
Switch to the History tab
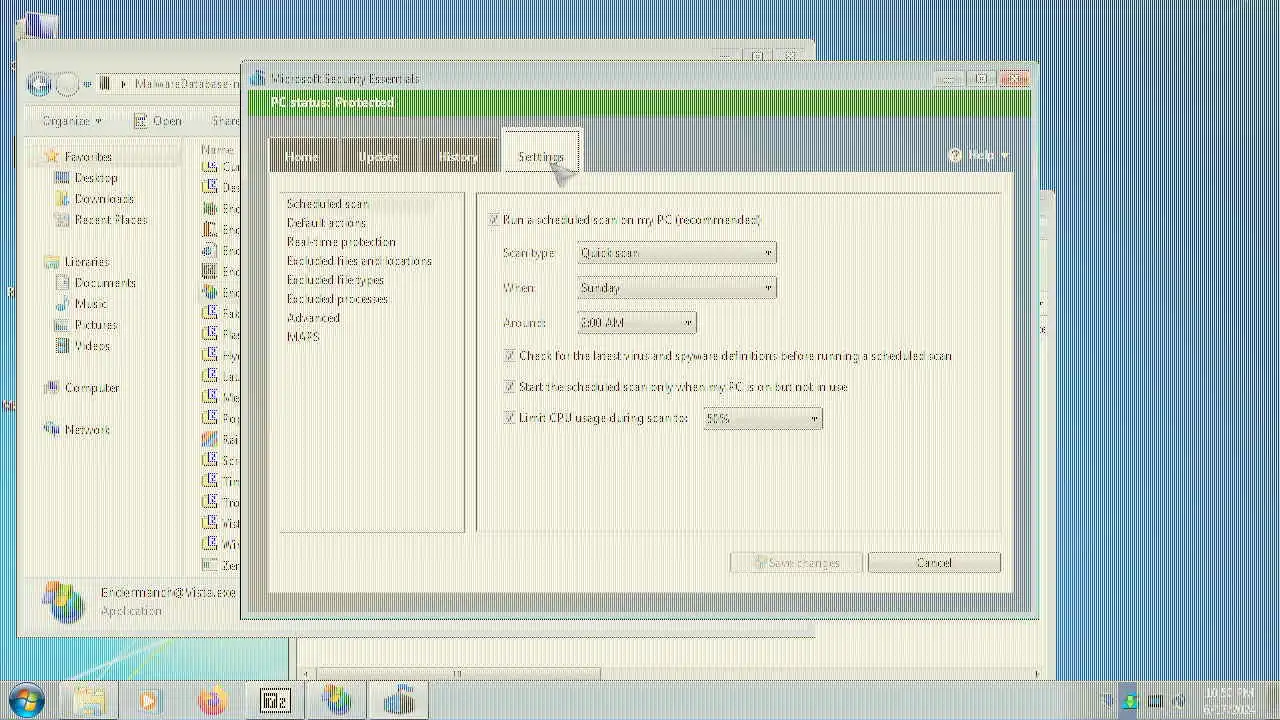pos(458,157)
